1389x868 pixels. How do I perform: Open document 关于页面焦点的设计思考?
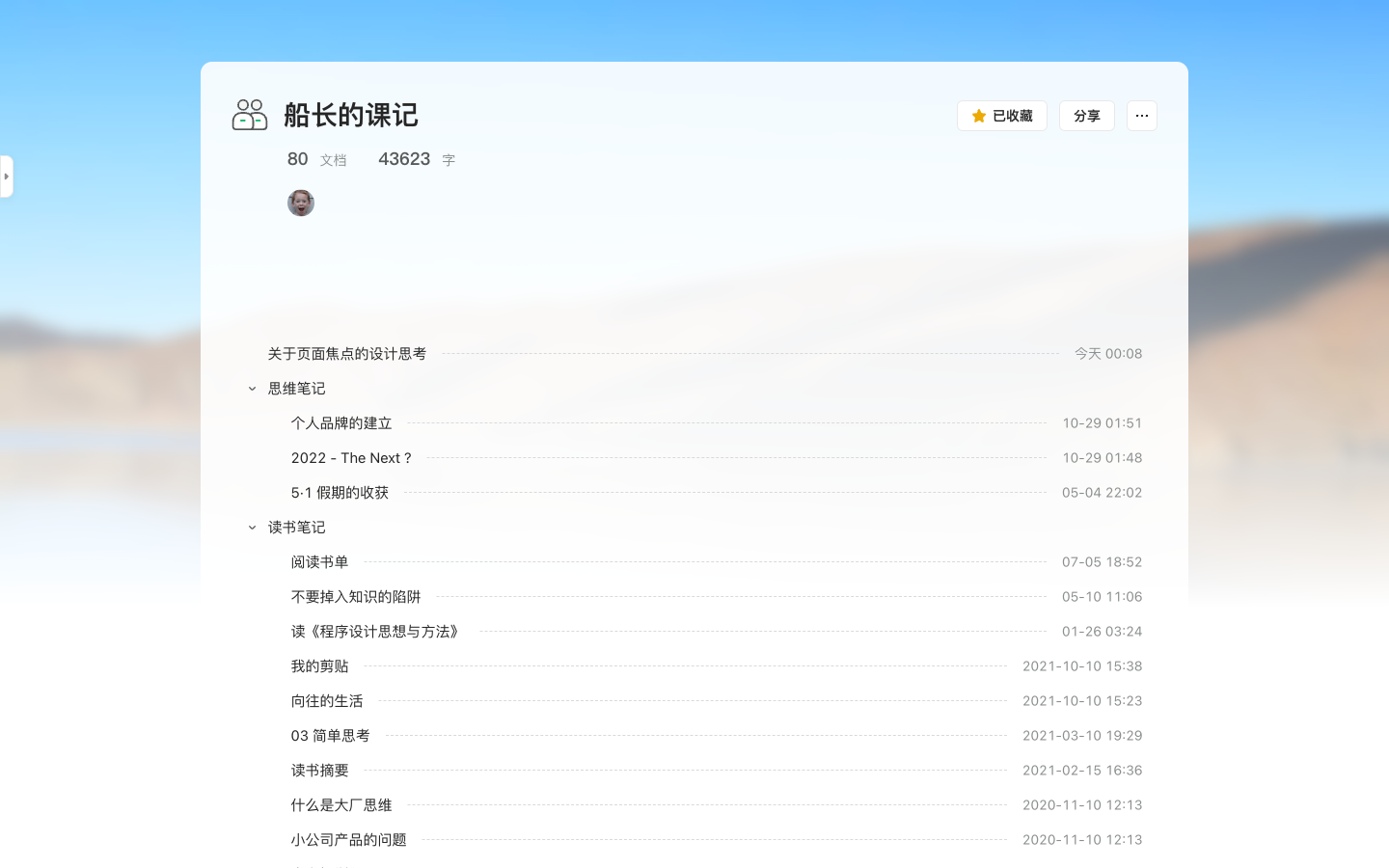point(348,353)
